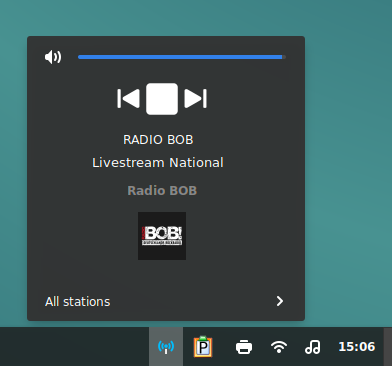Open the music note tray icon

coord(313,347)
